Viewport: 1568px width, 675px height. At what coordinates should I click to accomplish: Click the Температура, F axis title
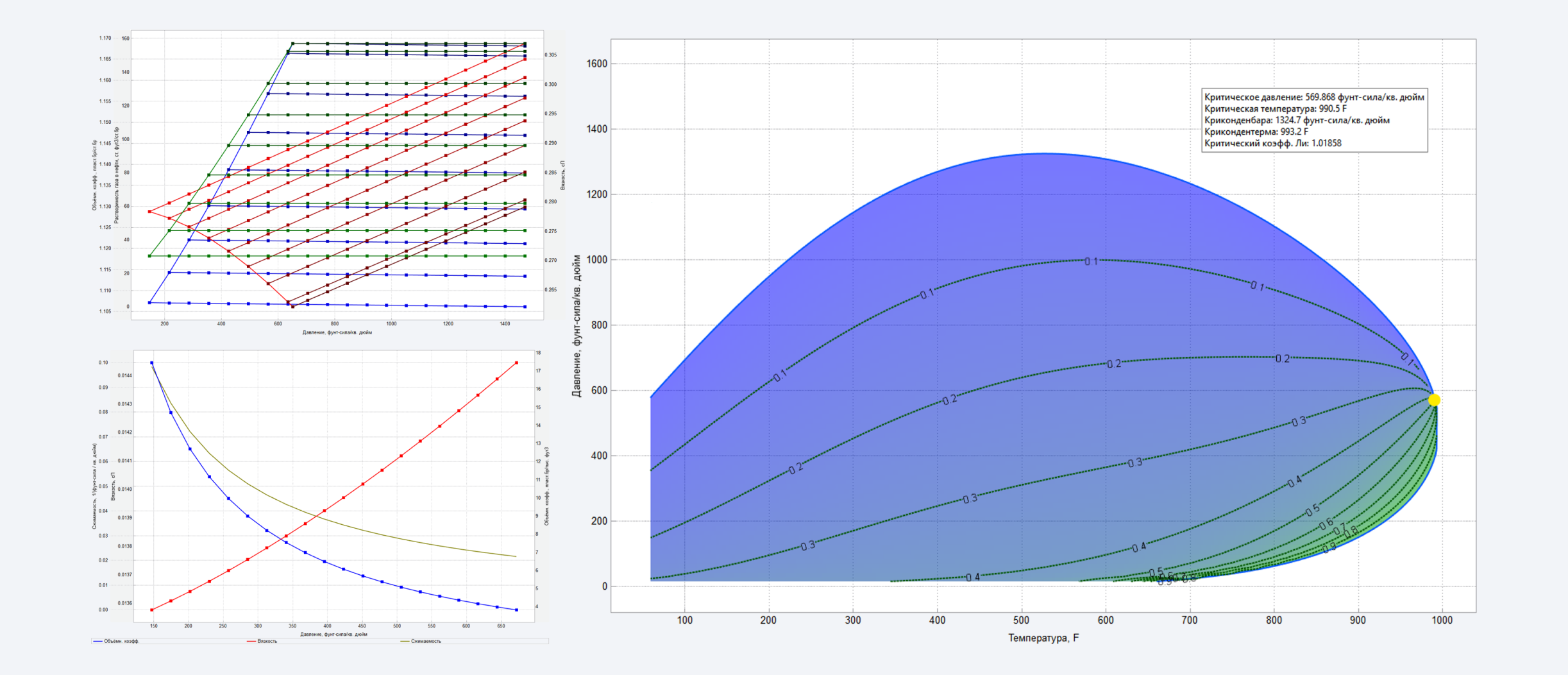[x=1043, y=638]
